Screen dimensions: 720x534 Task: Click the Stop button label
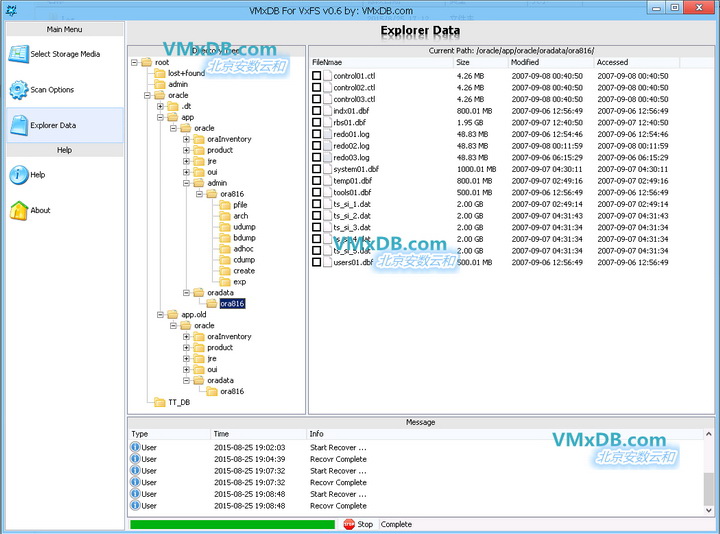(x=365, y=524)
